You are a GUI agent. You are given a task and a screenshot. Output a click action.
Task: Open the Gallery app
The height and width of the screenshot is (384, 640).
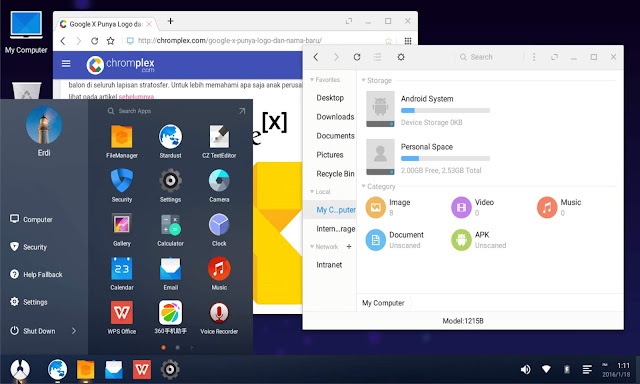pyautogui.click(x=122, y=229)
